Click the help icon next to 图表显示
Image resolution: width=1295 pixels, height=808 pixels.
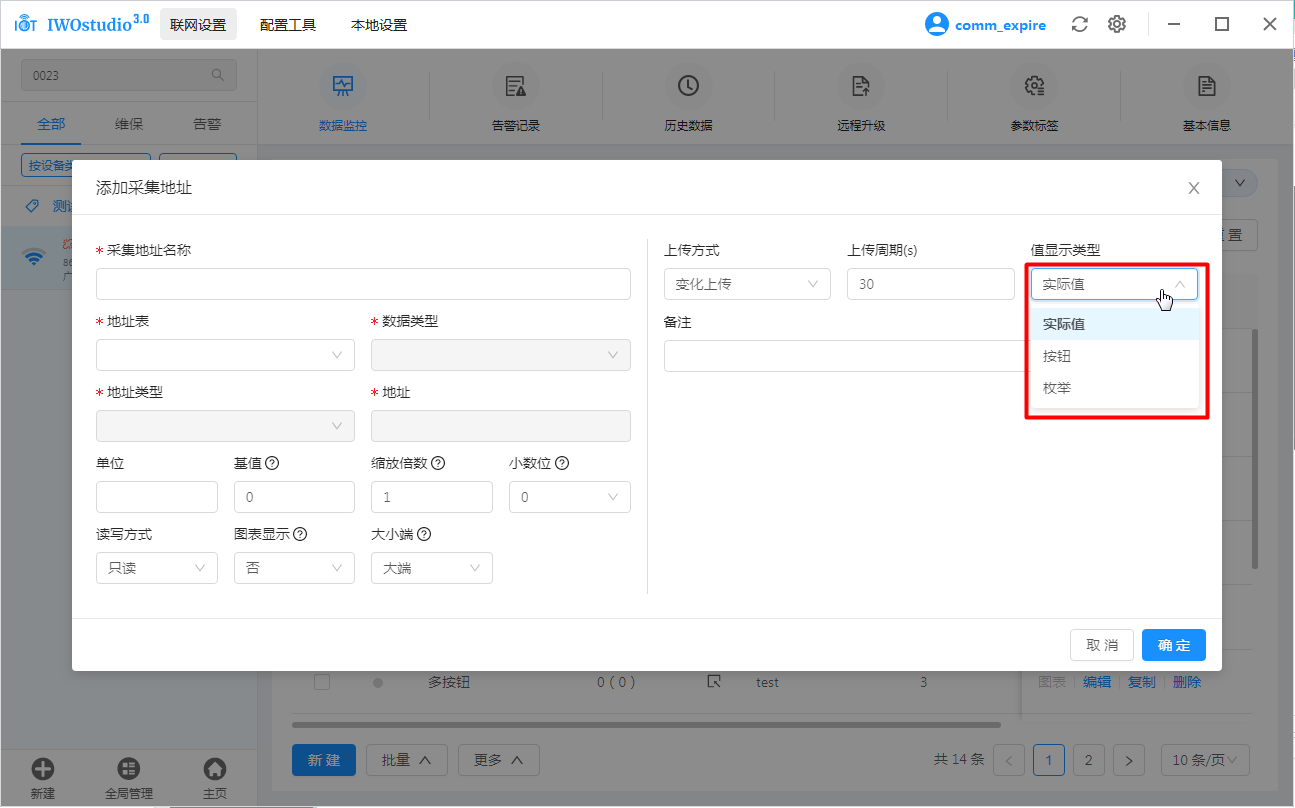tap(300, 534)
